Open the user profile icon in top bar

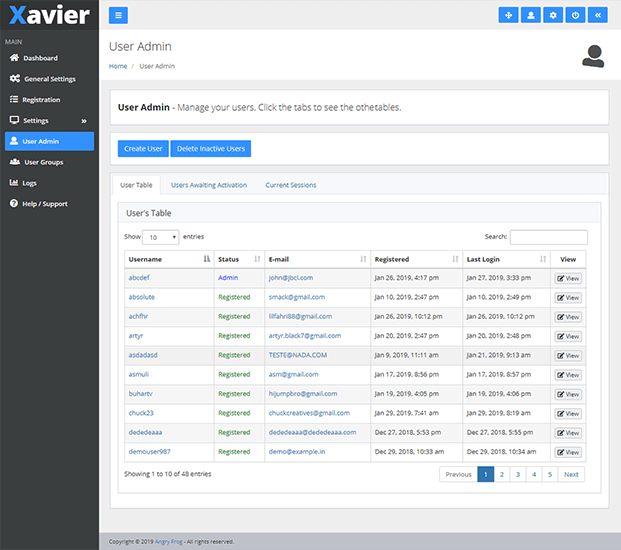tap(531, 15)
